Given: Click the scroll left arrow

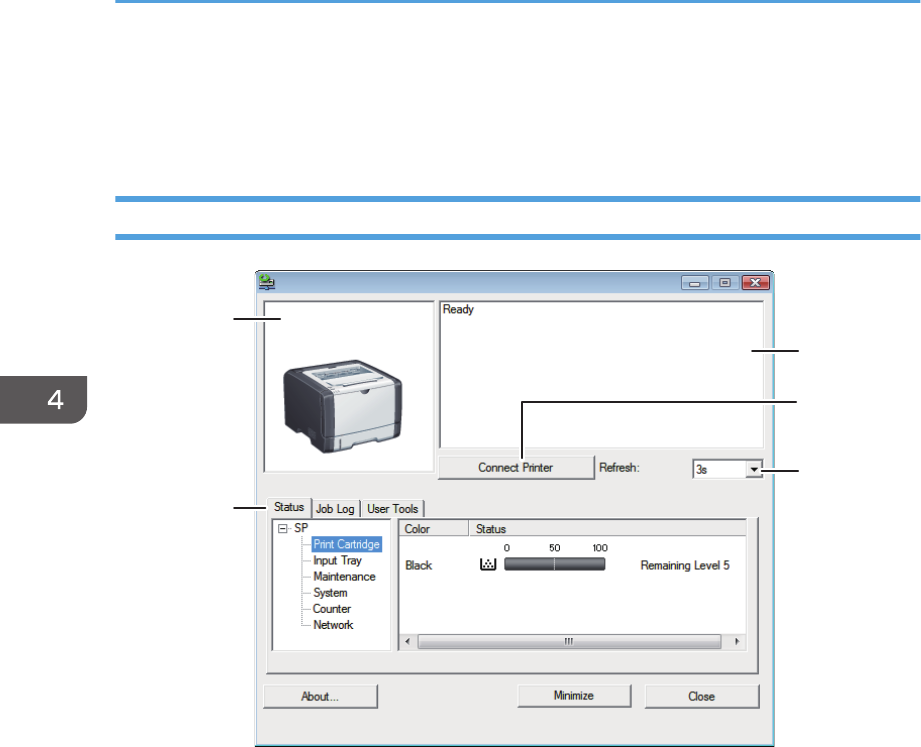Looking at the screenshot, I should 408,641.
